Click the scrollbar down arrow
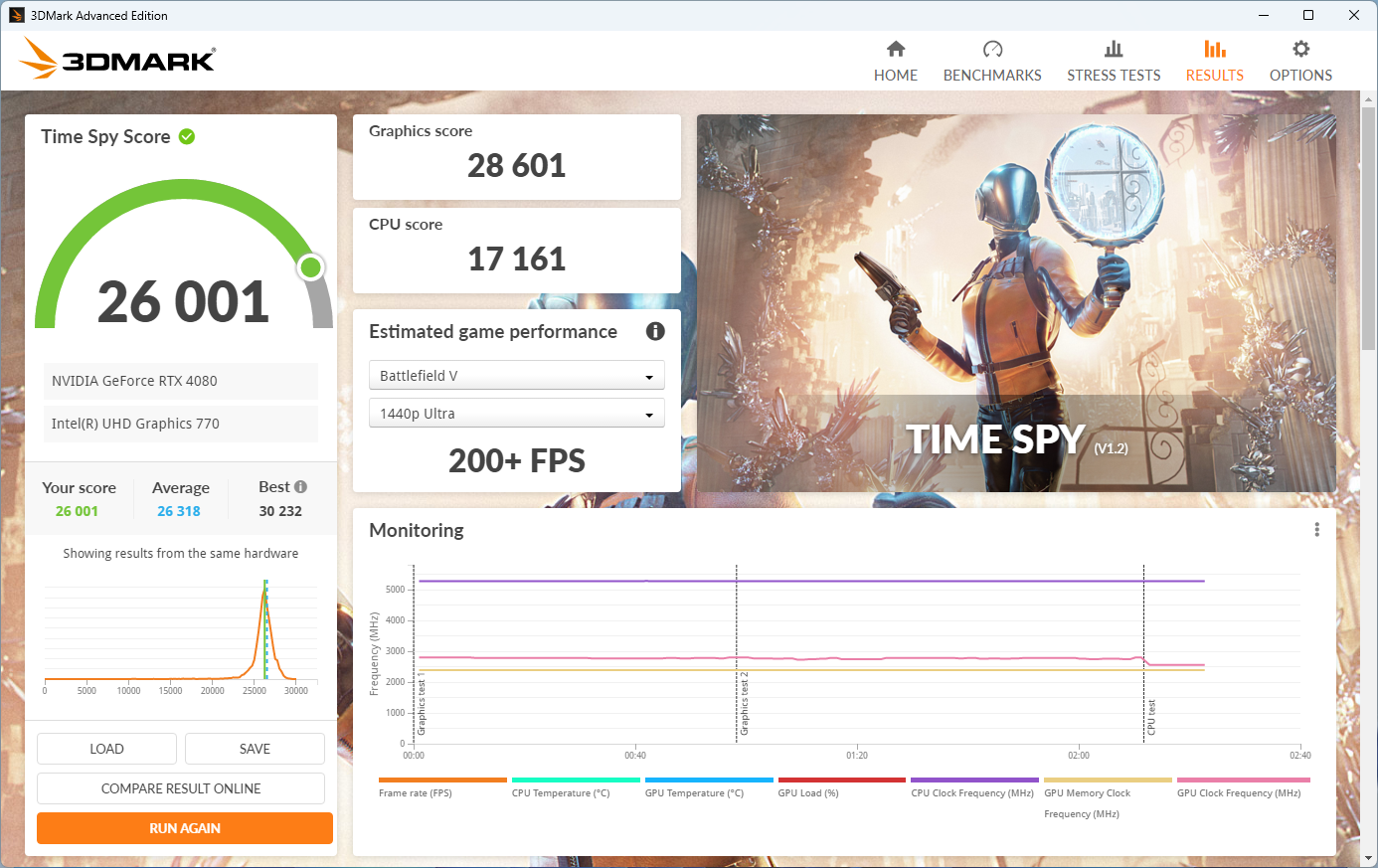This screenshot has height=868, width=1378. 1369,858
